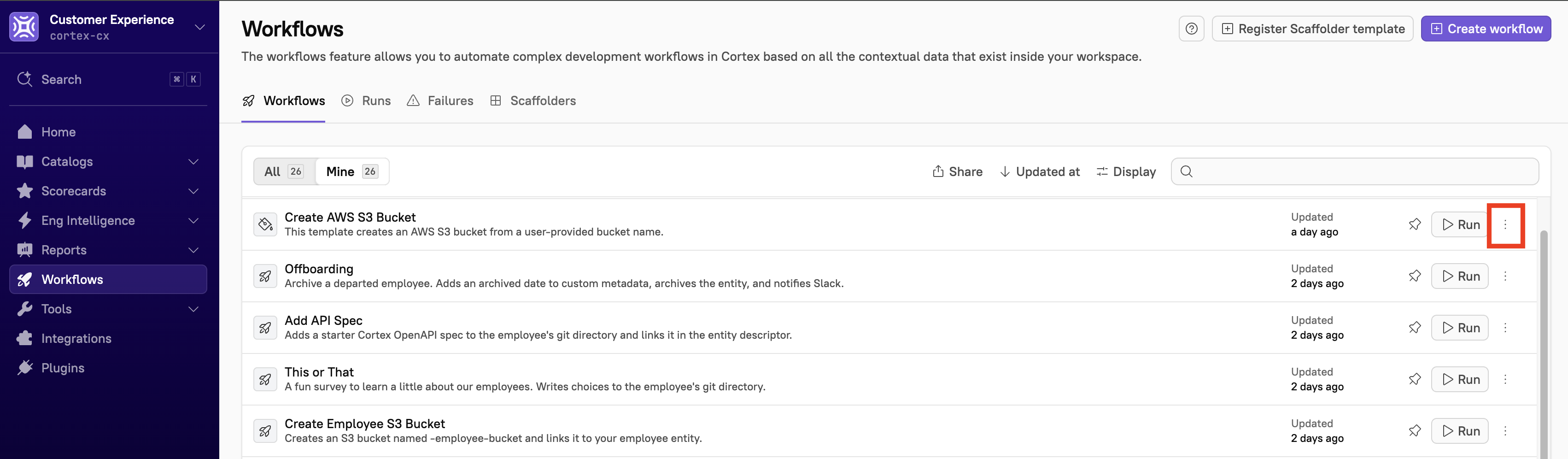1568x459 pixels.
Task: Open more options for Create AWS S3 Bucket
Action: point(1505,224)
